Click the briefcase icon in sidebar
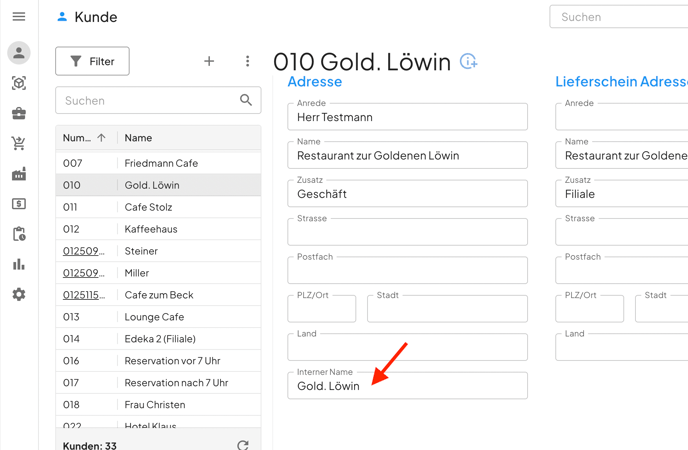688x450 pixels. 18,114
